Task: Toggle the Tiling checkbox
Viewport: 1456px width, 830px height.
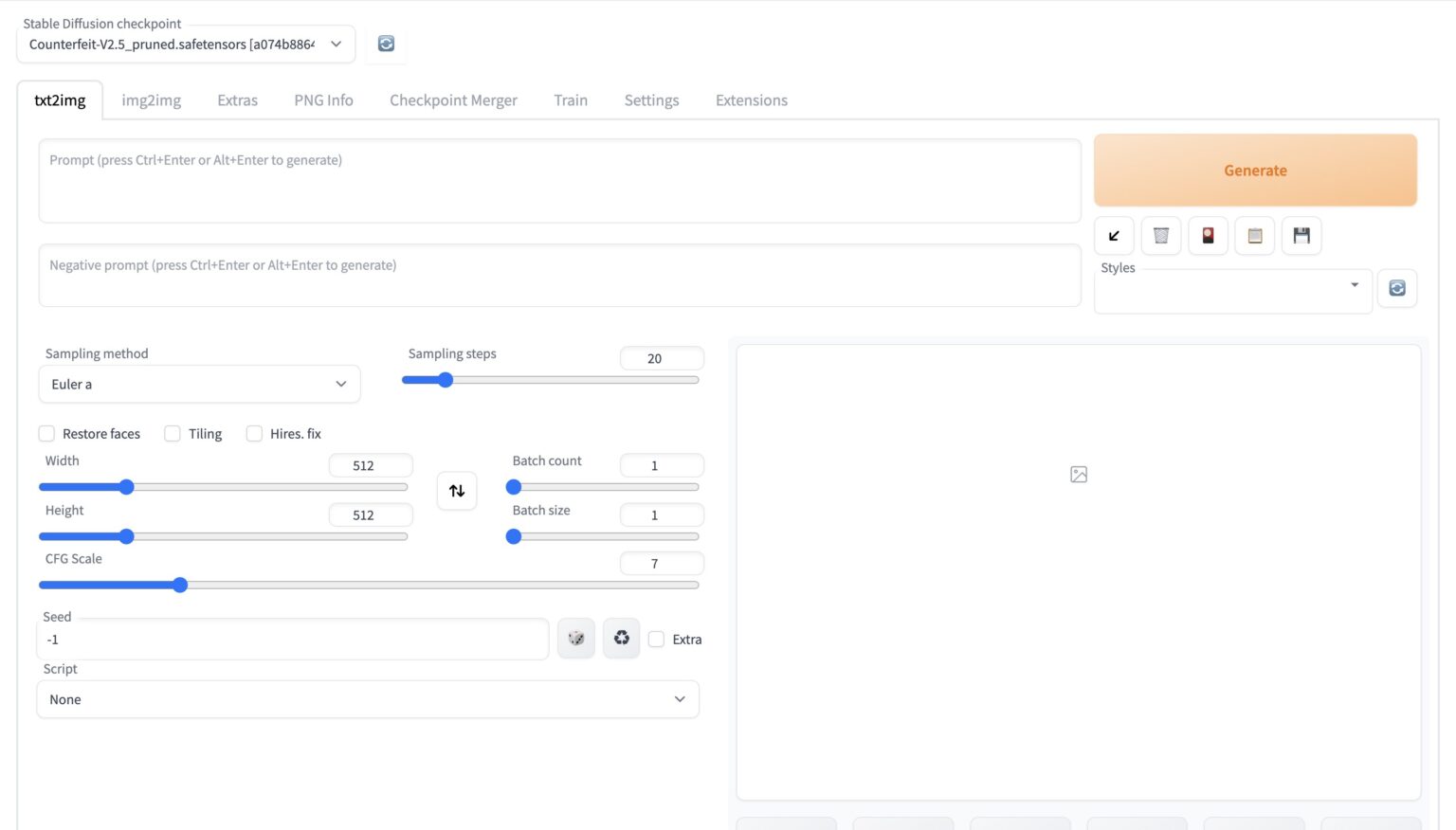Action: point(173,434)
